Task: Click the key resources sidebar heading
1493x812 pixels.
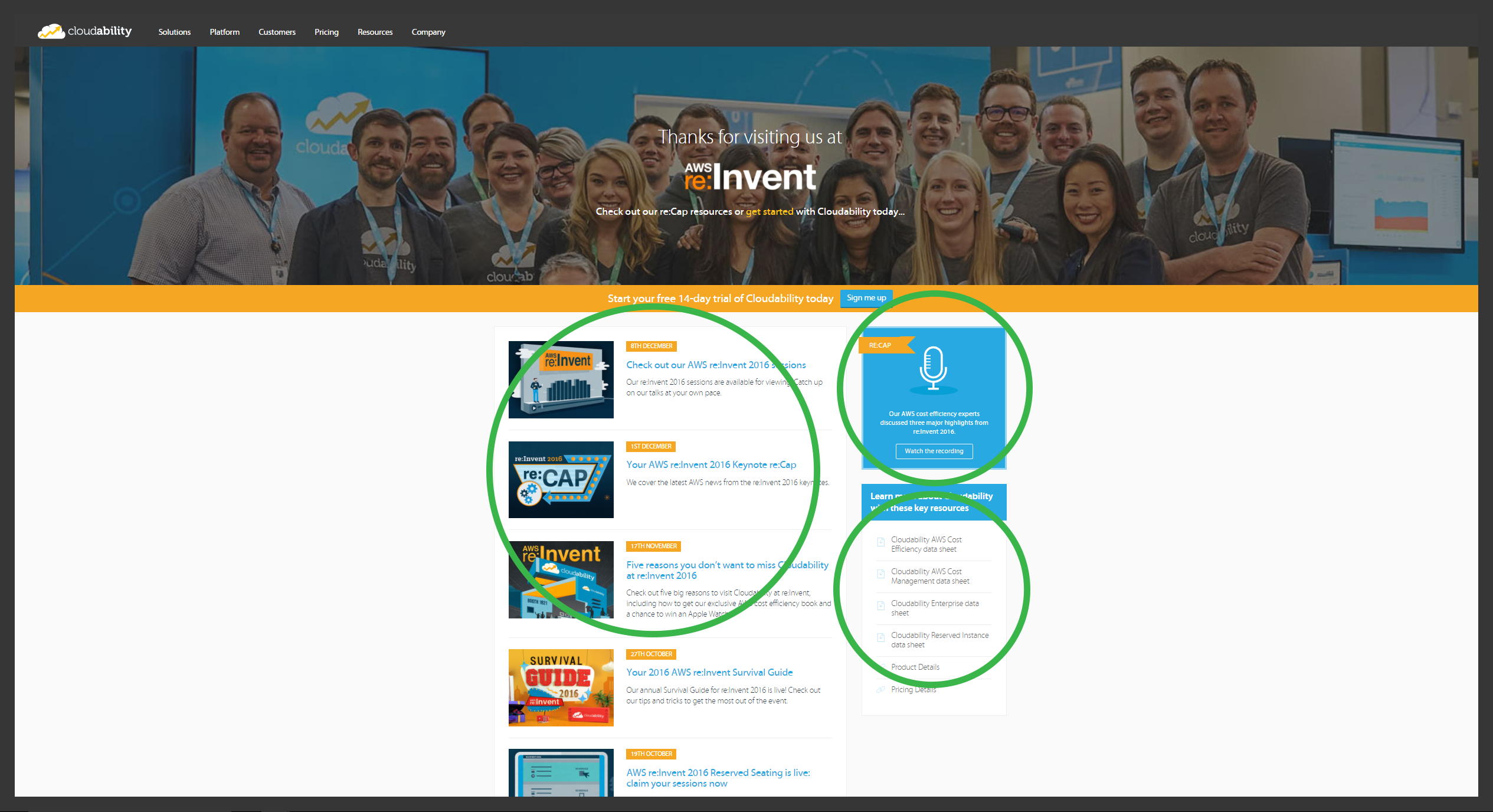Action: pos(934,502)
